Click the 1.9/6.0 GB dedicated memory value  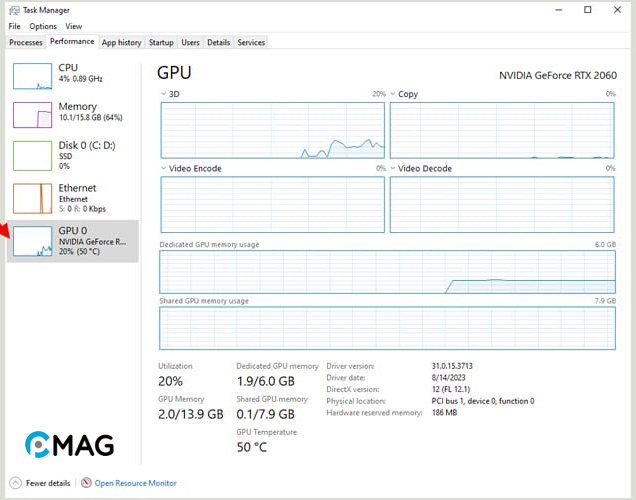tap(266, 381)
